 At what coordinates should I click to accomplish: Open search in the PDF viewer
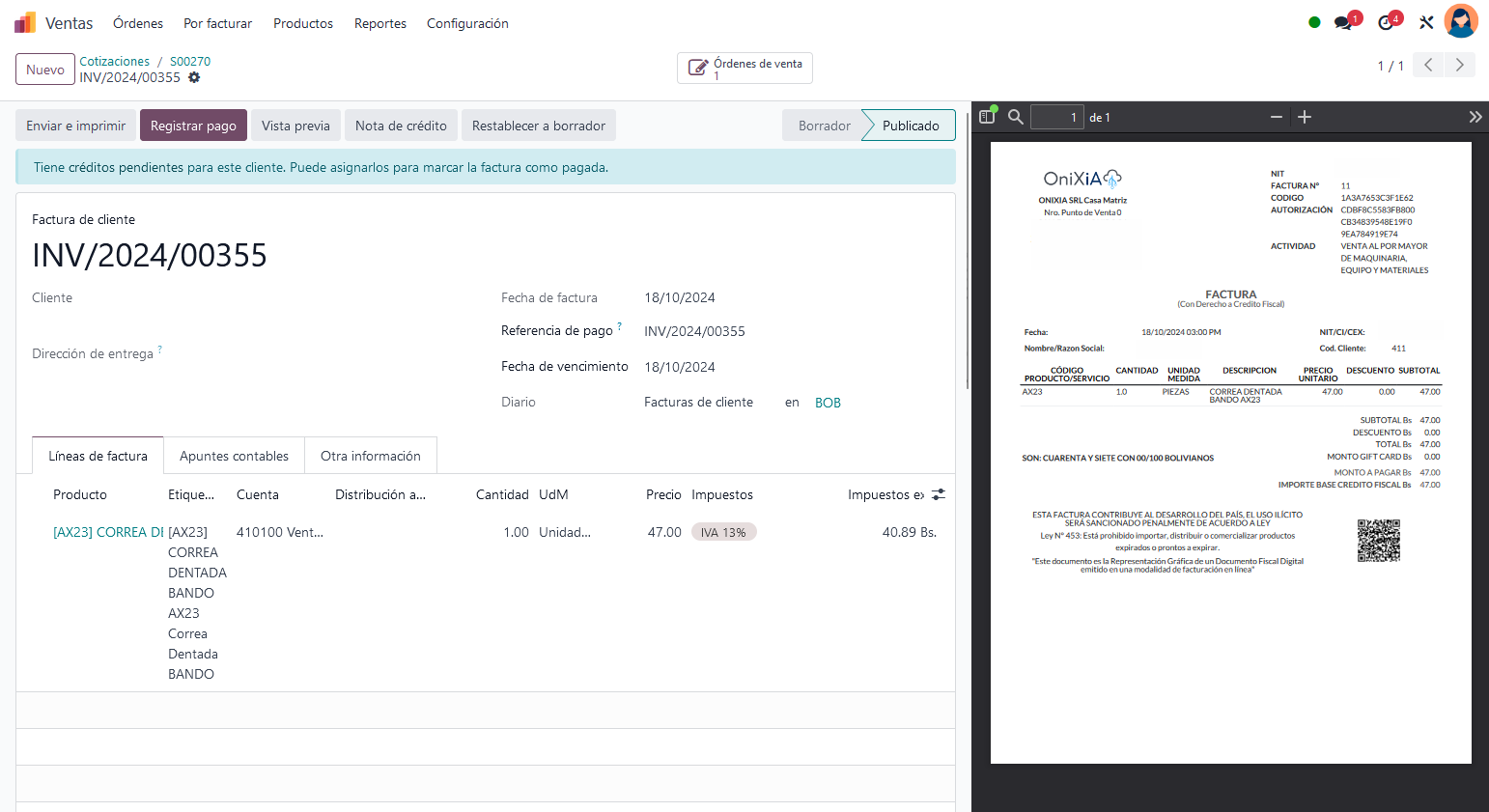(x=1015, y=117)
